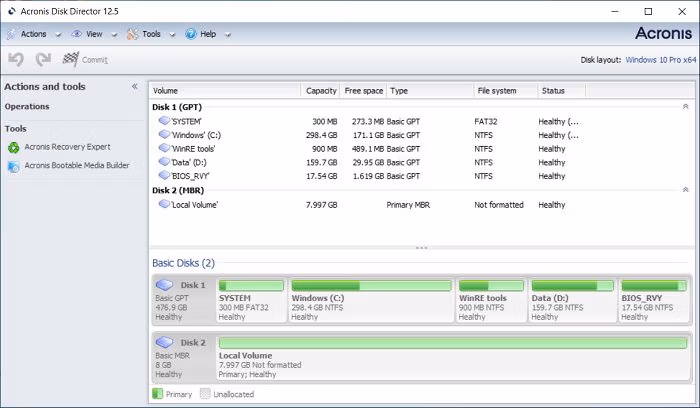The width and height of the screenshot is (700, 408).
Task: Open the Actions menu
Action: pos(33,34)
